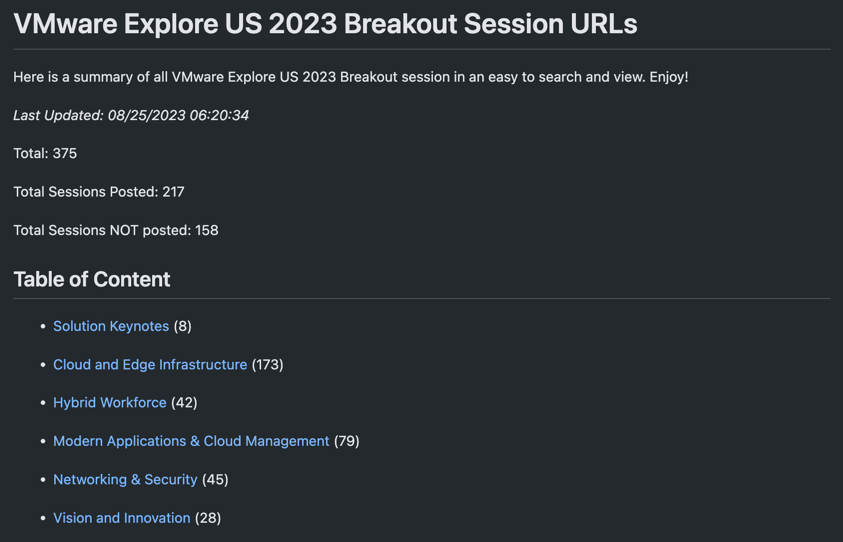Click the (28) count beside Vision and Innovation
The width and height of the screenshot is (843, 542).
(208, 518)
